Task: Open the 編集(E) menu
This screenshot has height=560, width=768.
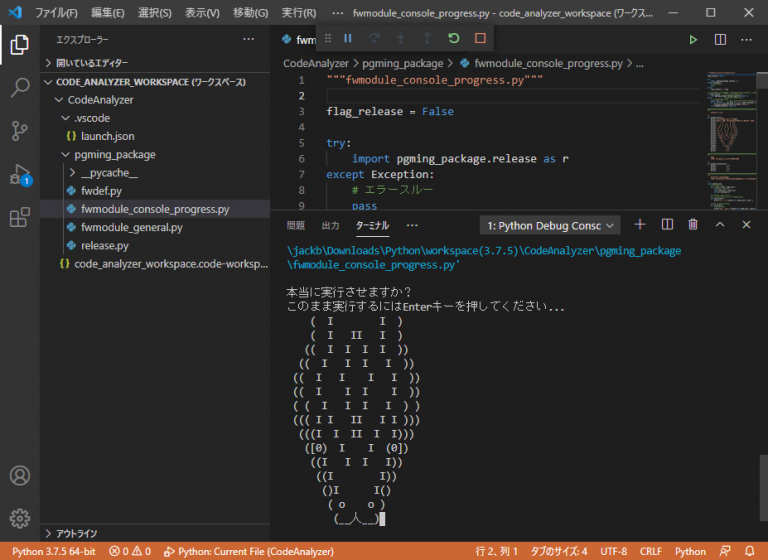Action: (108, 13)
